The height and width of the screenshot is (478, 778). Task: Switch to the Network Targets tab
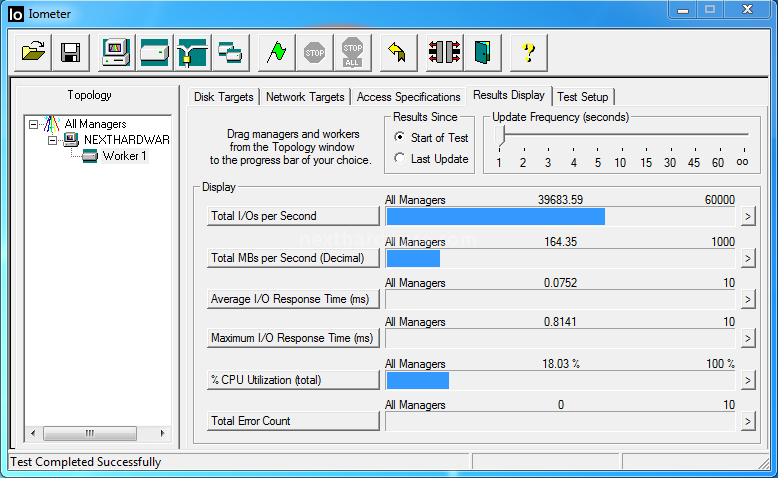[x=305, y=97]
